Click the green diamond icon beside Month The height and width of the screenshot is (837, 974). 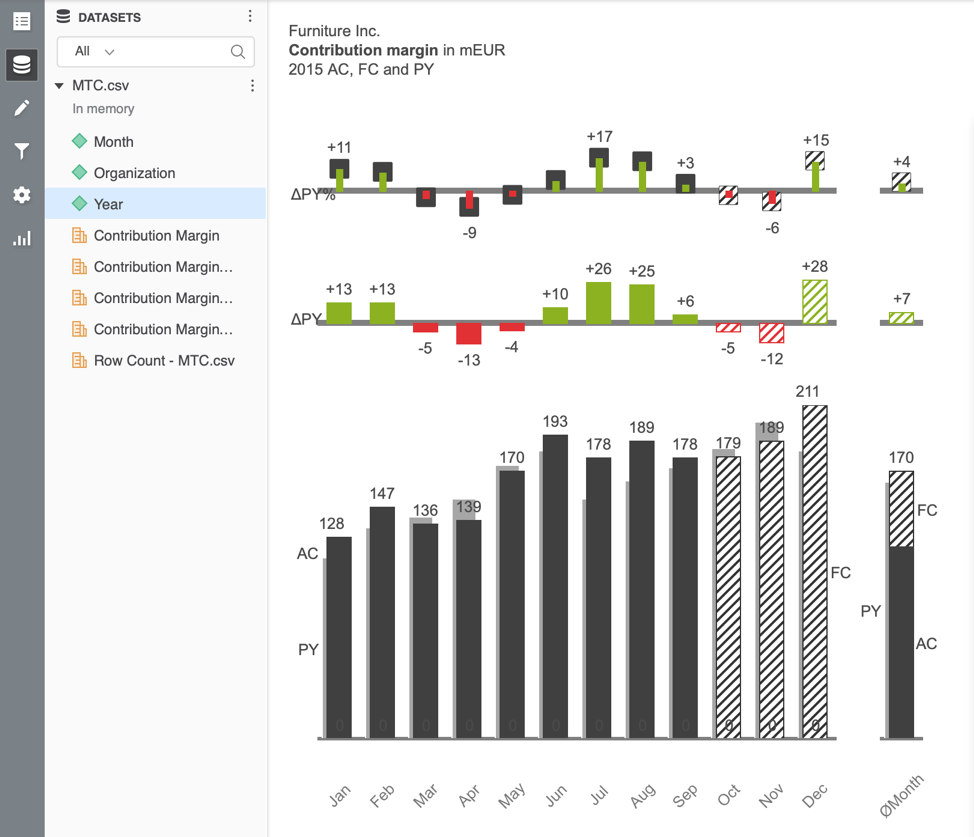pos(79,142)
